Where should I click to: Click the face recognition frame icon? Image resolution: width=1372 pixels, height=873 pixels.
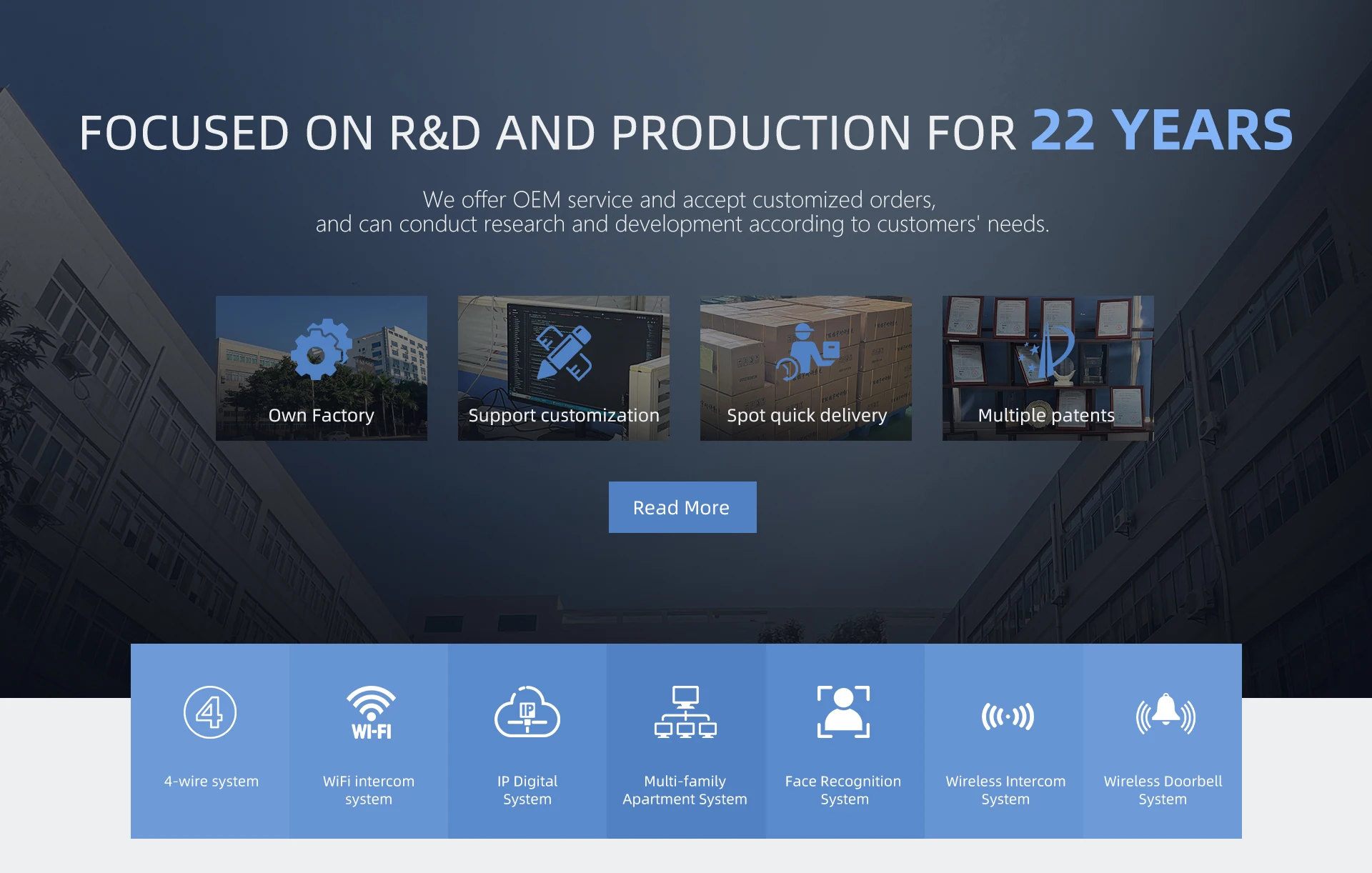(843, 712)
